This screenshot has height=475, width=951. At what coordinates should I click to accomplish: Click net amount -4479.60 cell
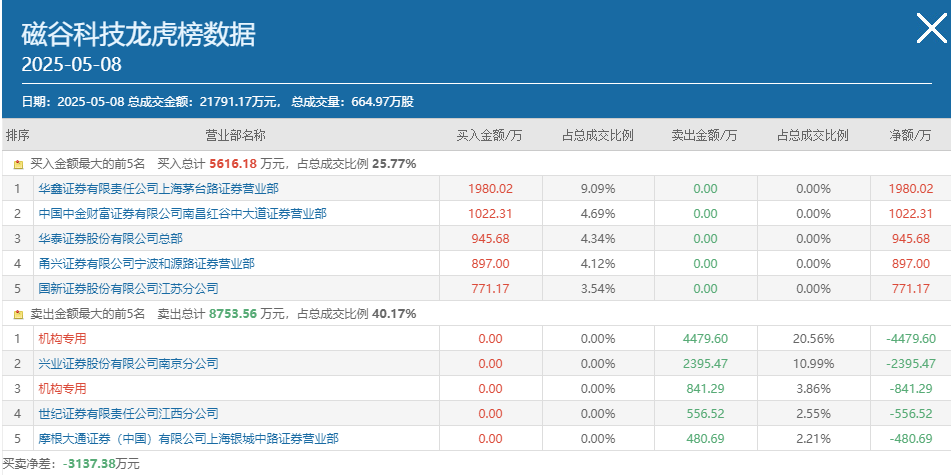coord(910,339)
